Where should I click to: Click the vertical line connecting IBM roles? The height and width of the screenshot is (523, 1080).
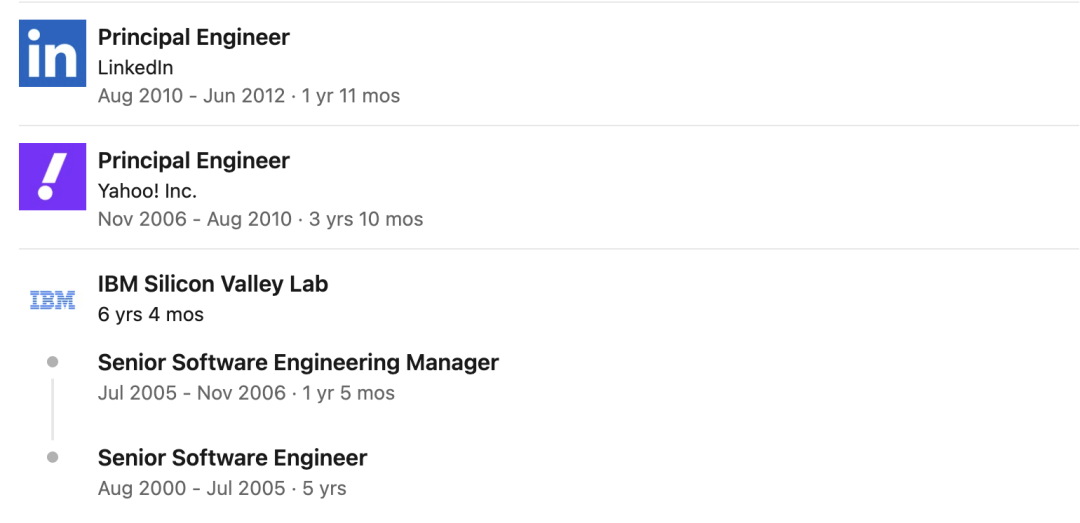52,409
